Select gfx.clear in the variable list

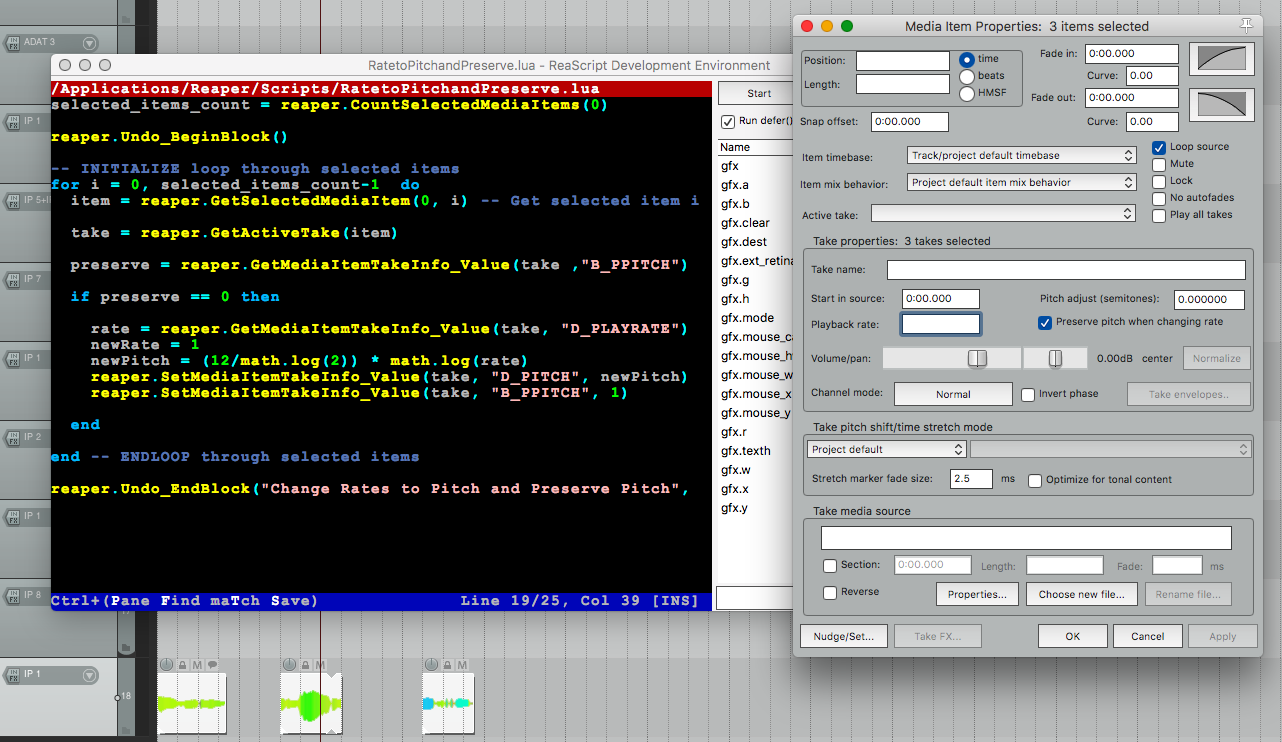[745, 223]
